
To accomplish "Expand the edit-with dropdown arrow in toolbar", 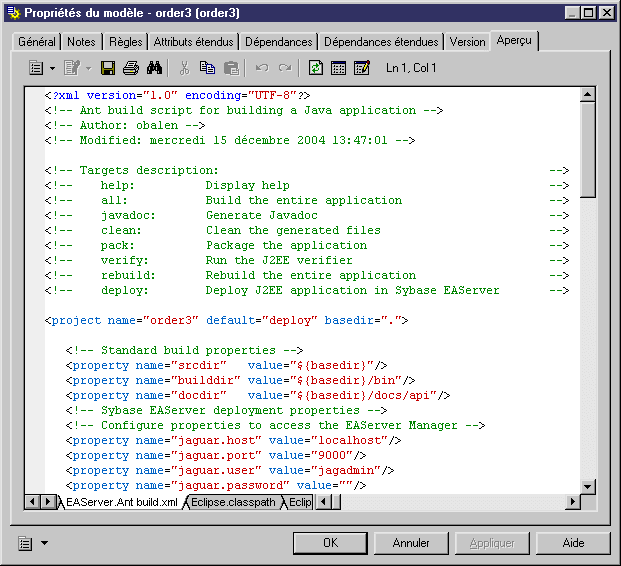I will click(x=88, y=68).
